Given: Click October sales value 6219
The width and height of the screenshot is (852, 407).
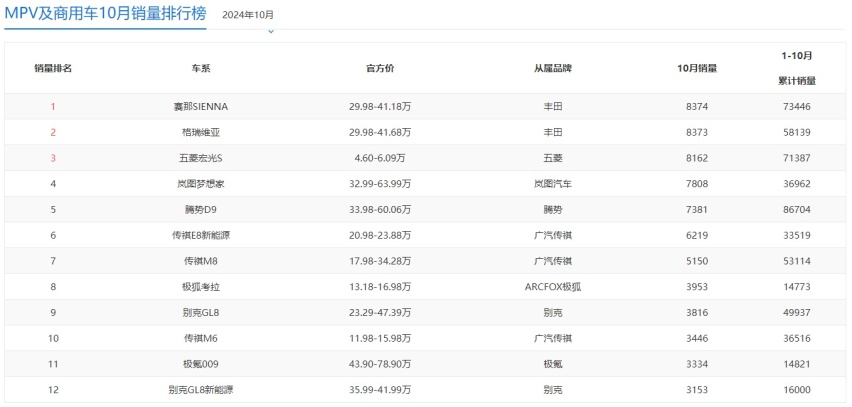Looking at the screenshot, I should (x=697, y=236).
